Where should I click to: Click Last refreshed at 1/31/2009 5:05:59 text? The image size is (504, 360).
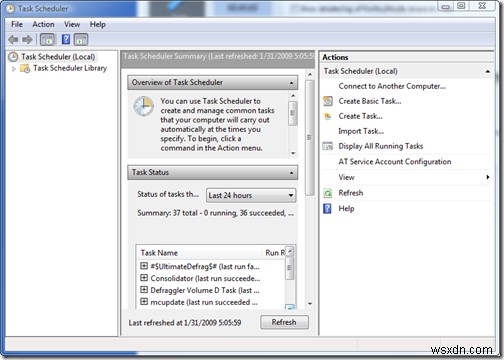pyautogui.click(x=185, y=323)
